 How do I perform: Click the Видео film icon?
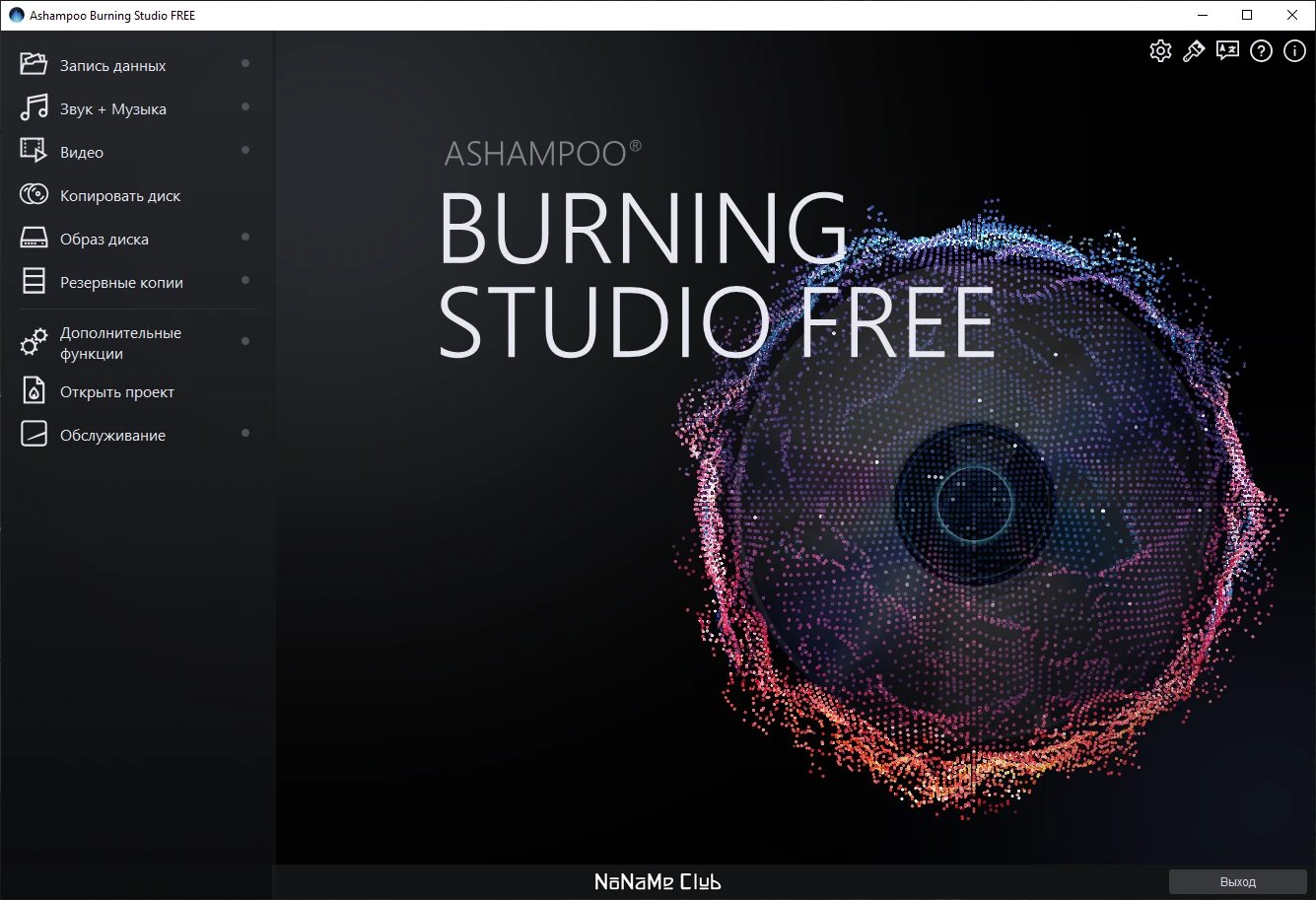[34, 152]
